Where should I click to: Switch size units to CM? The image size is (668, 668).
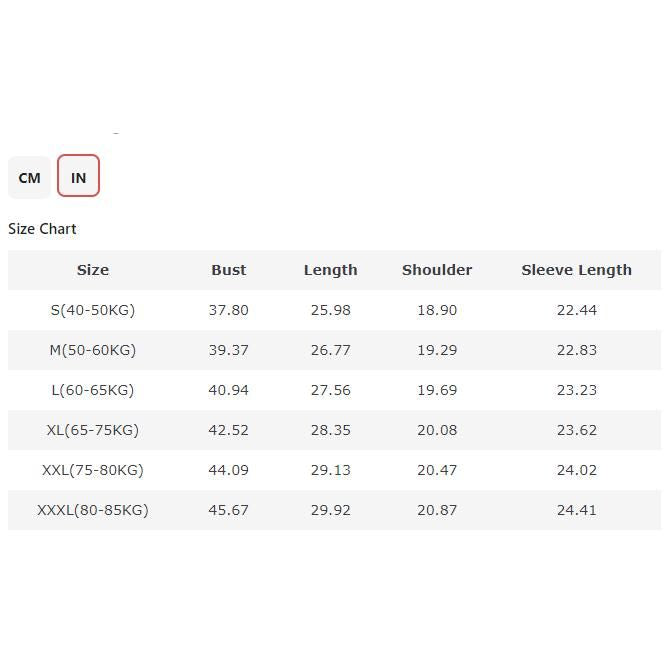pos(29,177)
